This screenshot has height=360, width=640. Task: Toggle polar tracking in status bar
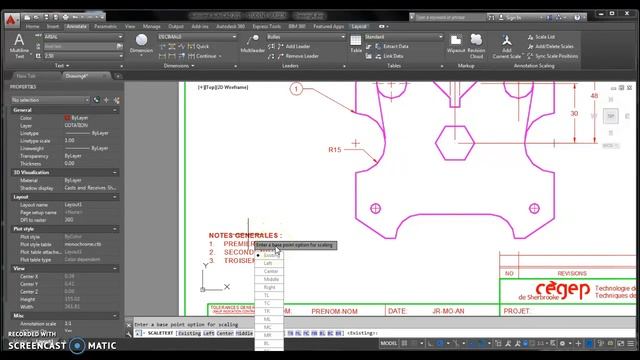440,344
